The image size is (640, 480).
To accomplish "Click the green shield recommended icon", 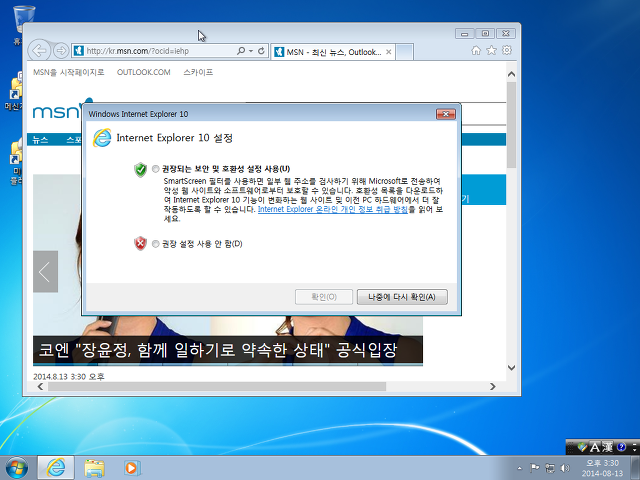I will click(140, 169).
